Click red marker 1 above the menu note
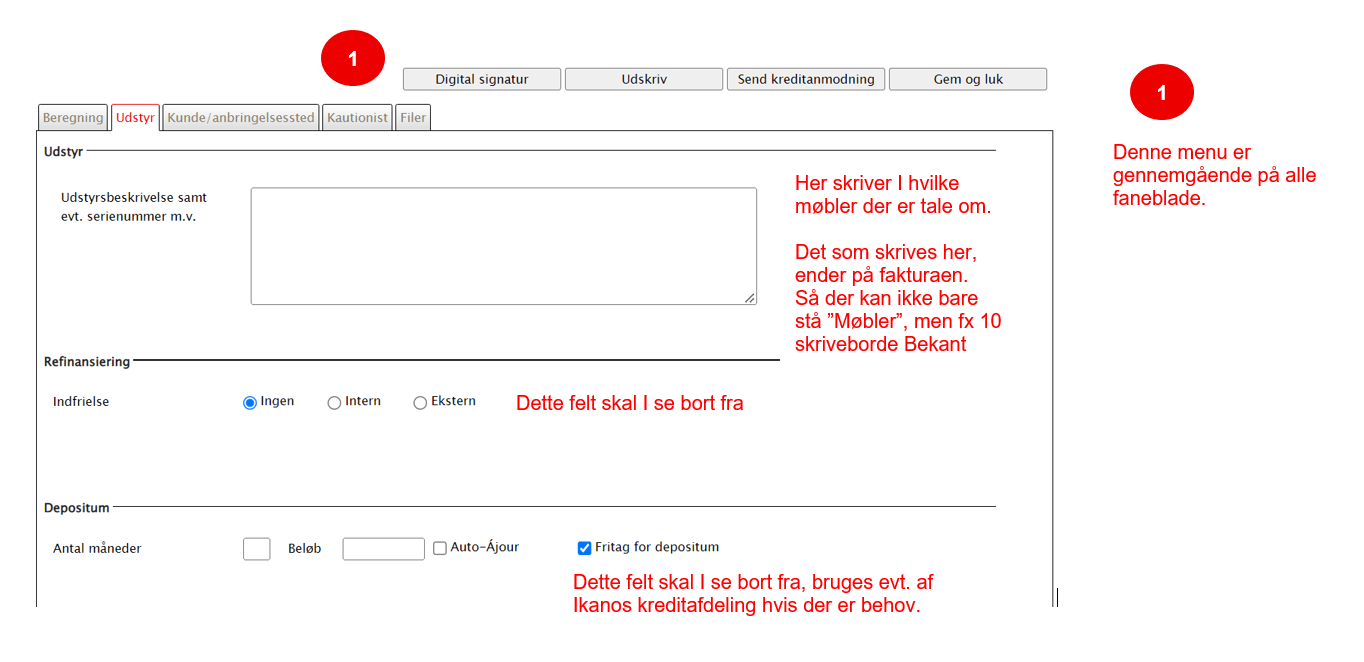1364x662 pixels. coord(1161,92)
